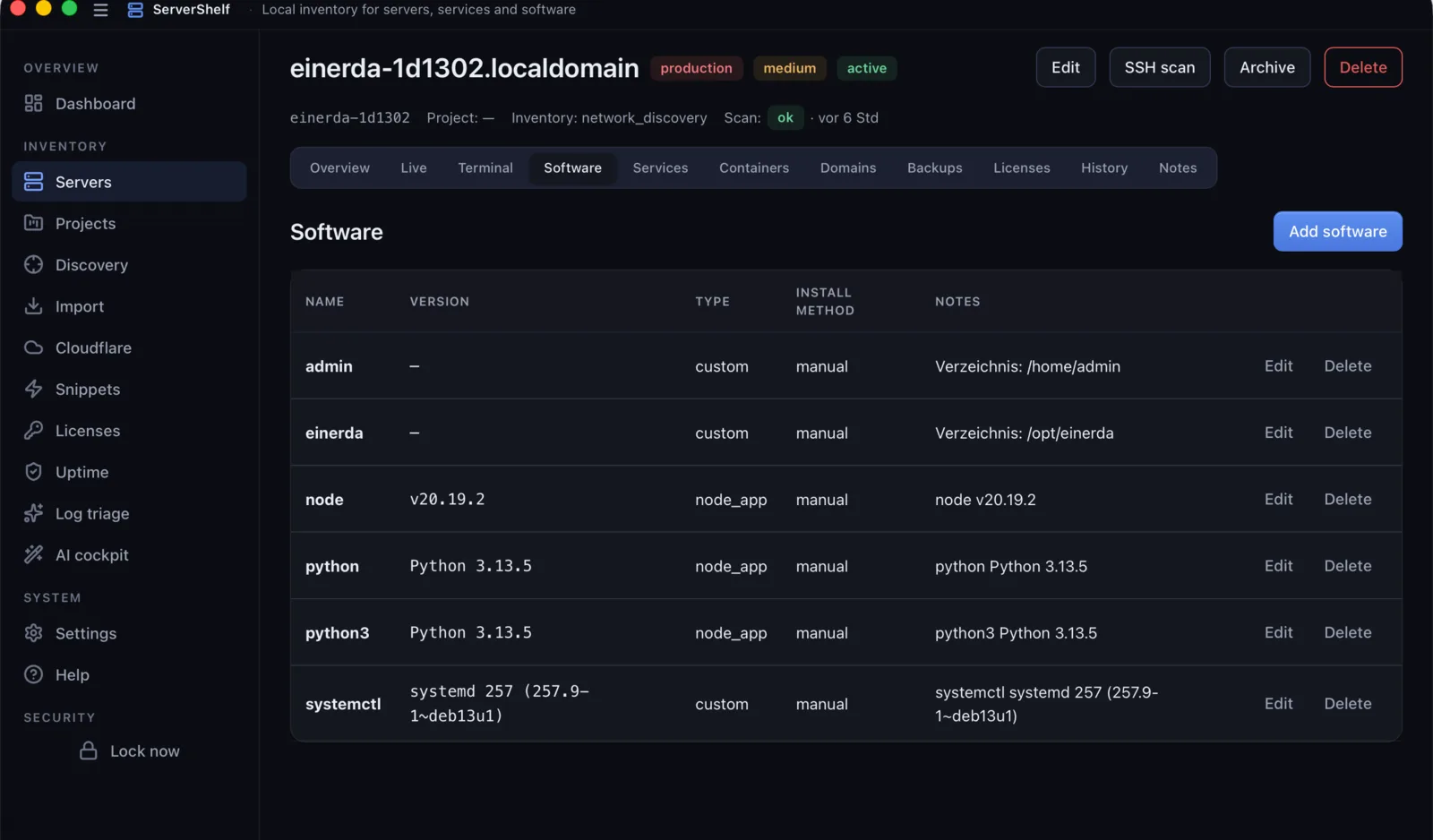This screenshot has height=840, width=1433.
Task: Delete the admin software row
Action: [x=1348, y=365]
